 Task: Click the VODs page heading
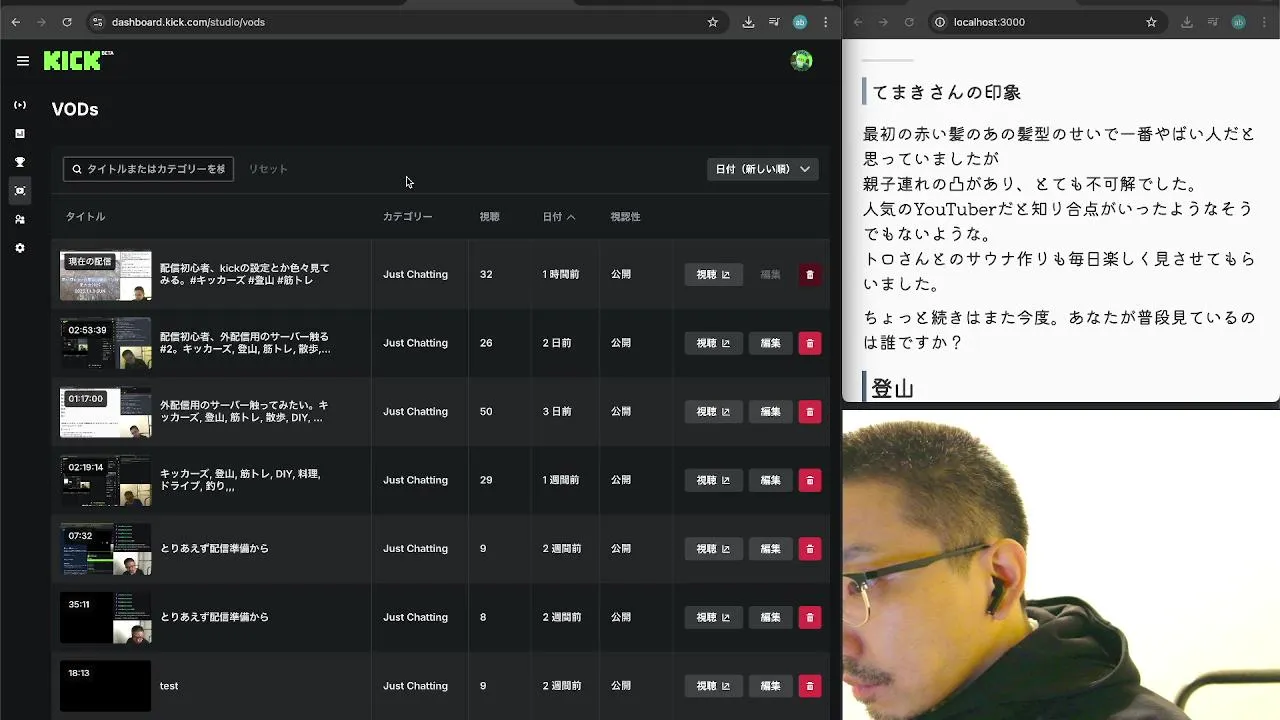click(75, 110)
